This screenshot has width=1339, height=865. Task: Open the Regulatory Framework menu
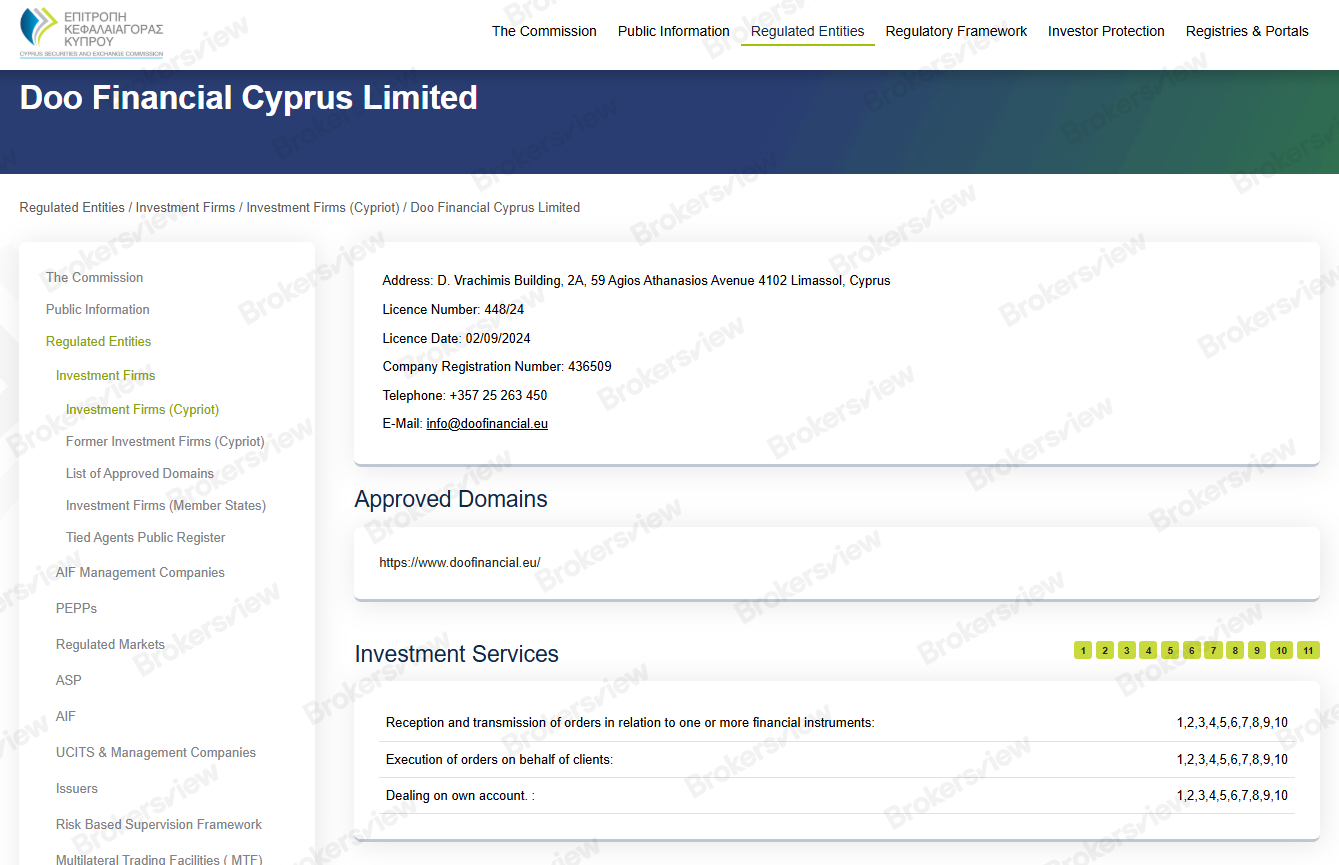click(956, 31)
